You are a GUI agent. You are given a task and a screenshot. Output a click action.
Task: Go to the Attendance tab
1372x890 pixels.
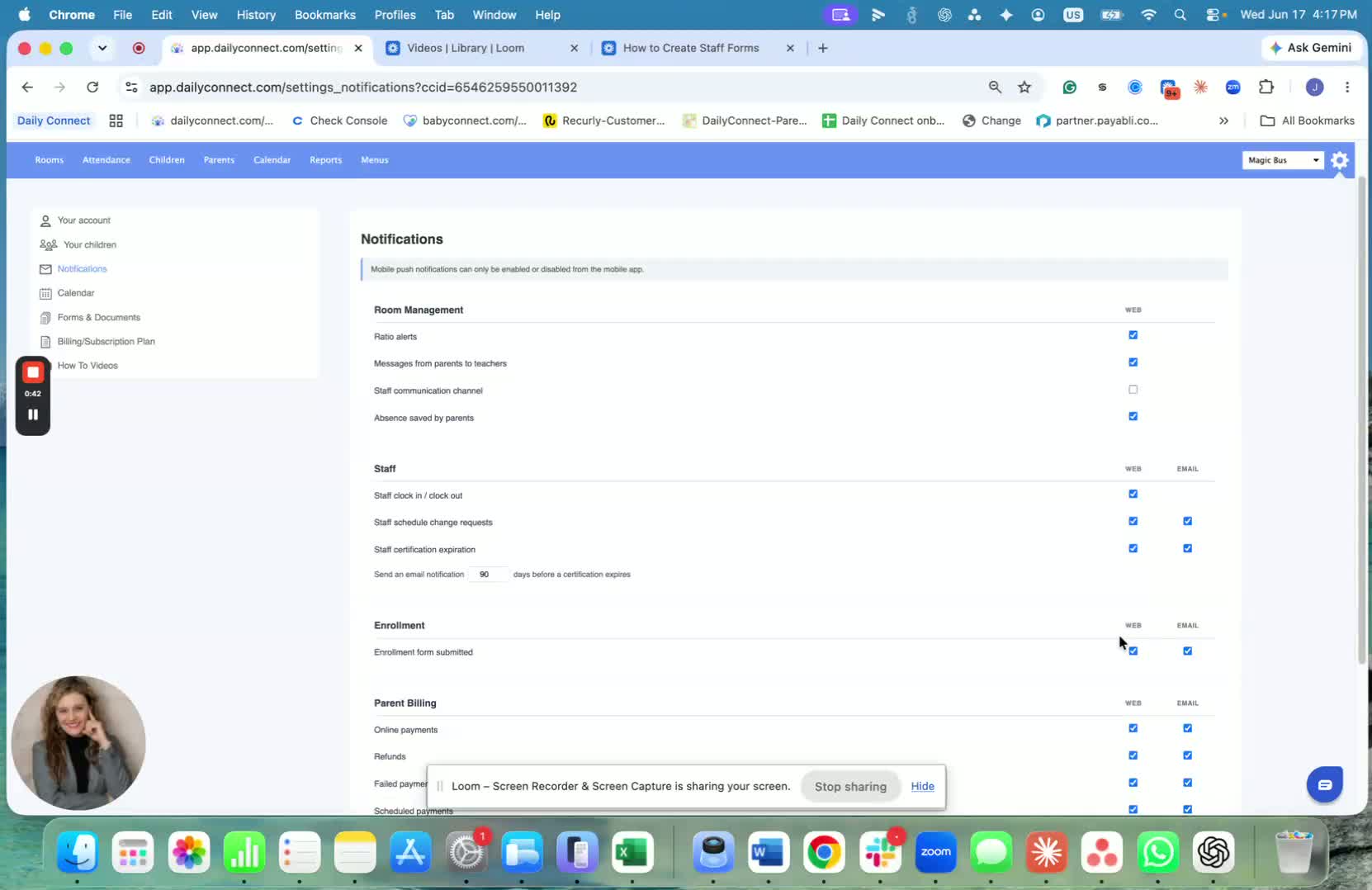[x=106, y=160]
